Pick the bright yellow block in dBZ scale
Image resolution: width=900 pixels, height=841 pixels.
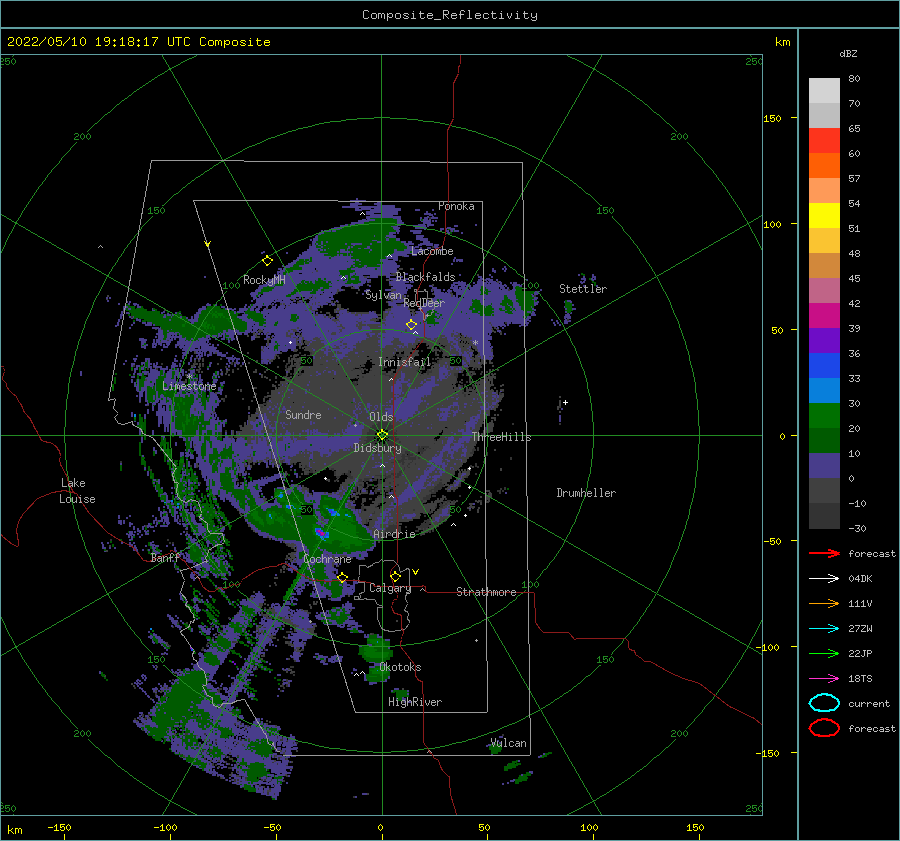click(x=824, y=215)
